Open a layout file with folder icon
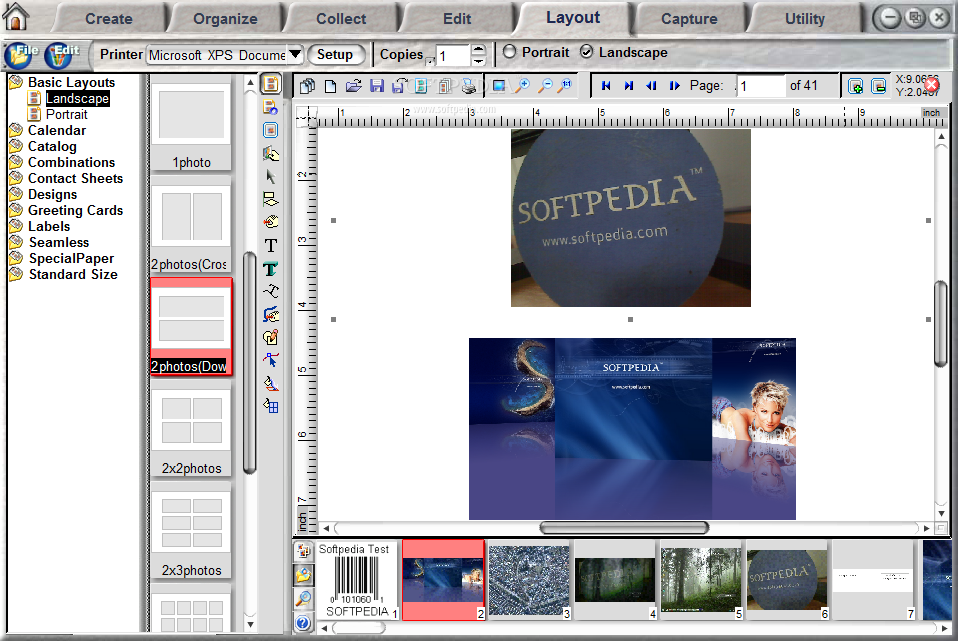The height and width of the screenshot is (641, 958). (353, 86)
